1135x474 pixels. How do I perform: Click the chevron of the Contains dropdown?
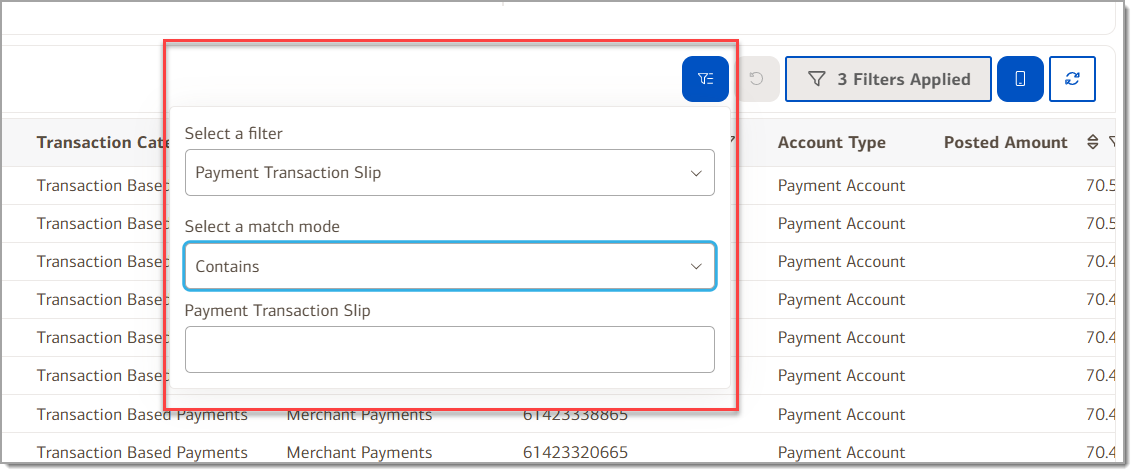(696, 266)
